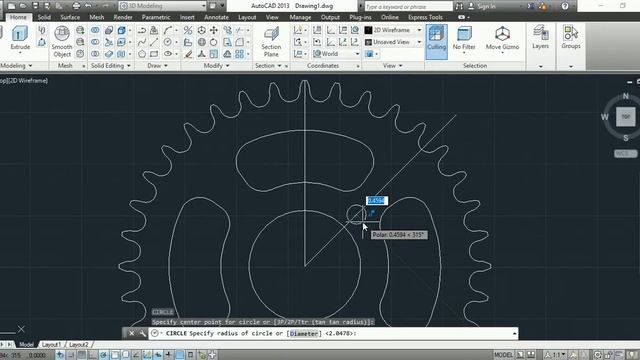Open the No Filter selection option
Image resolution: width=640 pixels, height=360 pixels.
464,39
